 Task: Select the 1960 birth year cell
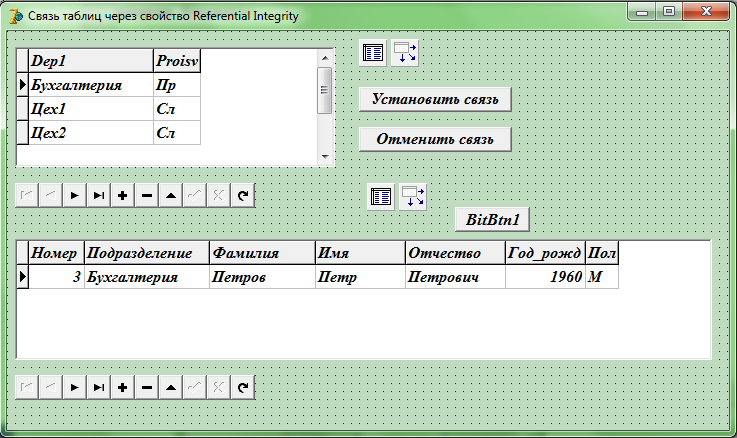(x=546, y=277)
